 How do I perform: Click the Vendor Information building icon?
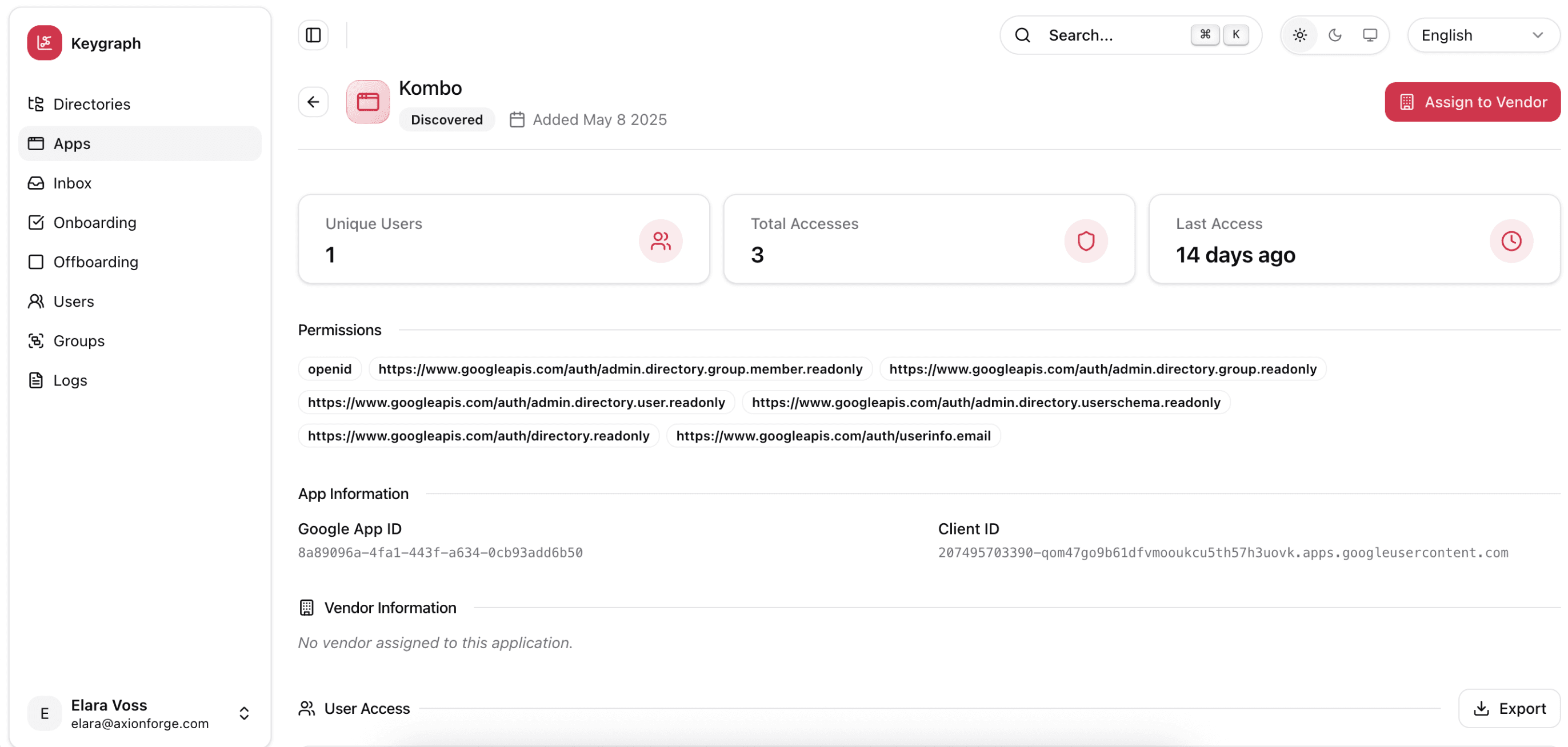[307, 608]
